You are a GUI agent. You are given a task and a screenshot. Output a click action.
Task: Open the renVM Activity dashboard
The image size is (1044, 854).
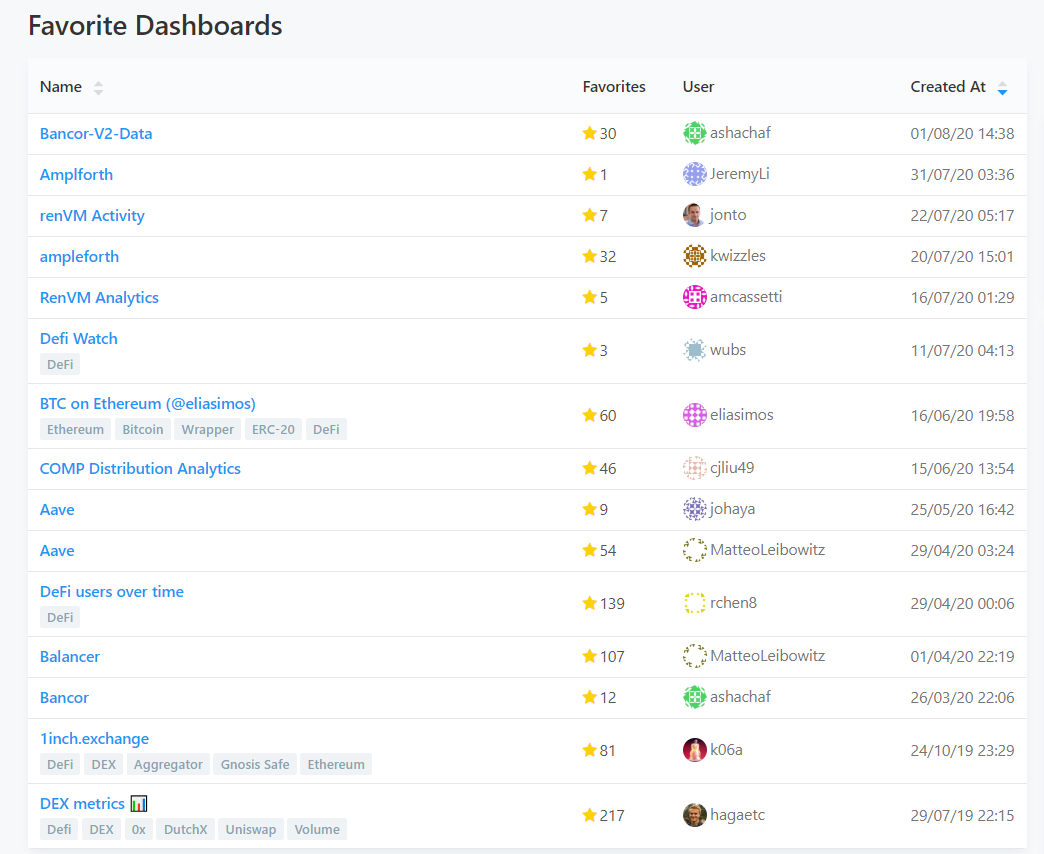click(92, 216)
